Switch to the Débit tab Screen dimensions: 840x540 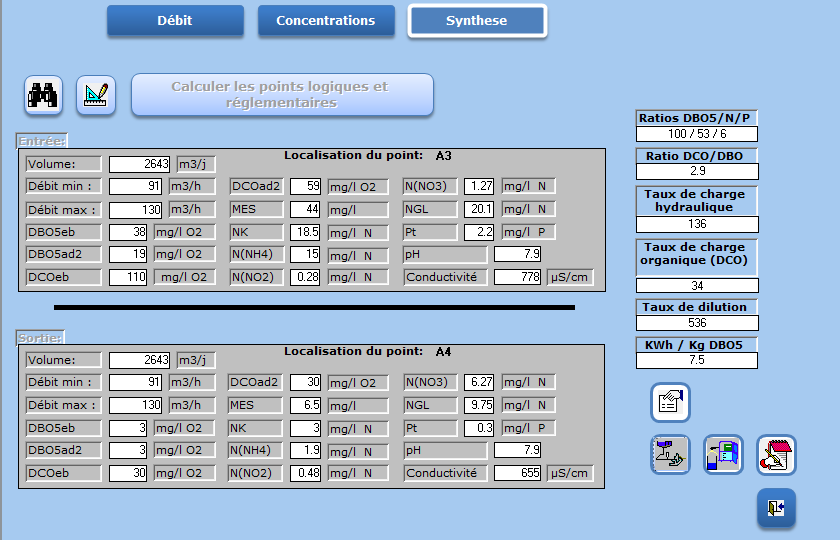pyautogui.click(x=175, y=21)
